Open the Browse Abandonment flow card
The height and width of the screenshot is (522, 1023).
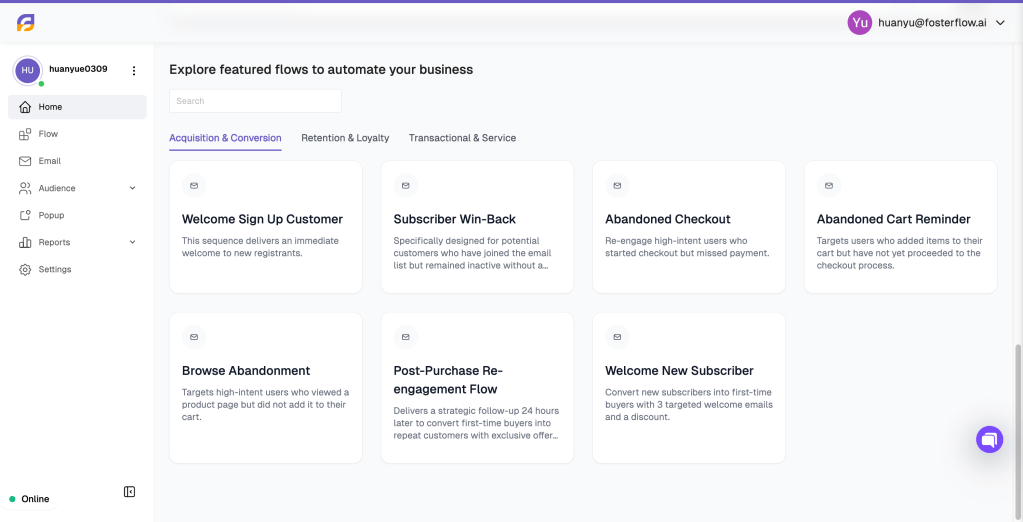click(266, 388)
